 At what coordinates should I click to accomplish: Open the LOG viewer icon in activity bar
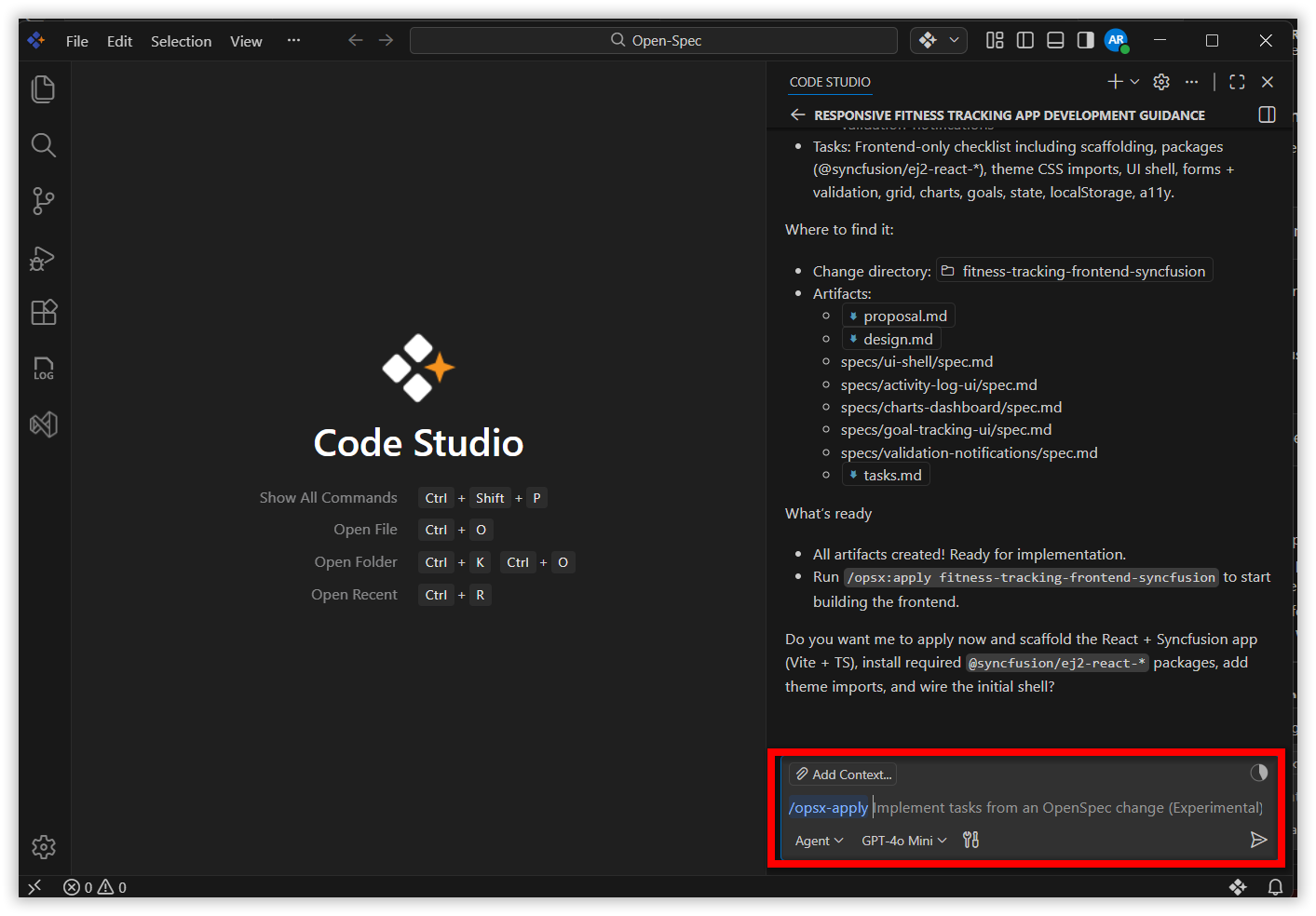(44, 369)
